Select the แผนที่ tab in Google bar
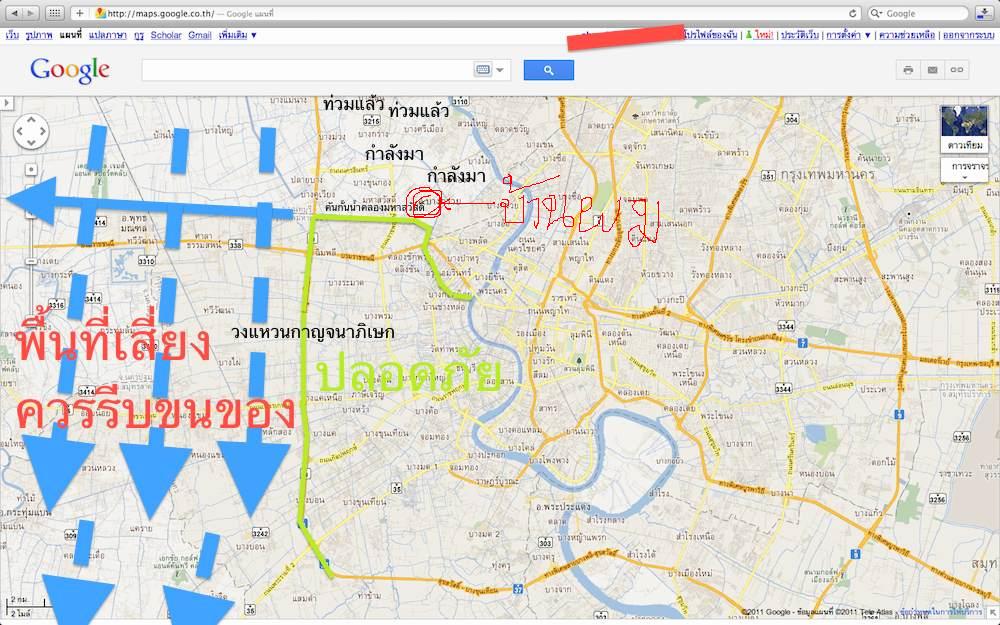Viewport: 1000px width, 625px height. (x=71, y=35)
